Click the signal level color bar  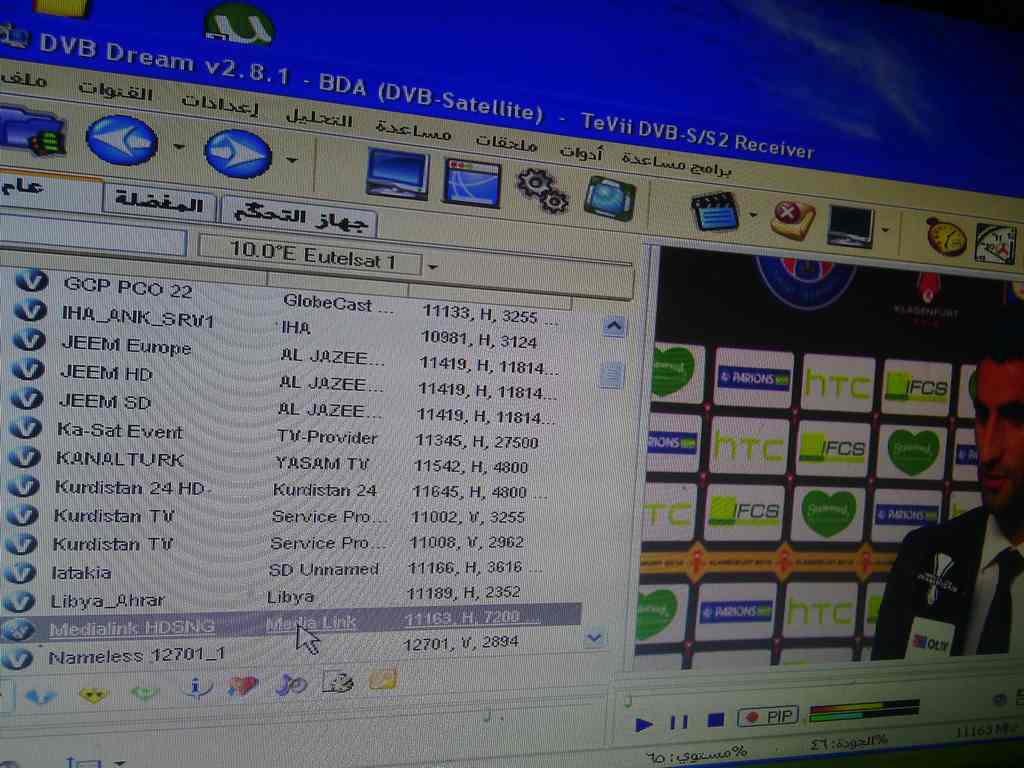864,711
